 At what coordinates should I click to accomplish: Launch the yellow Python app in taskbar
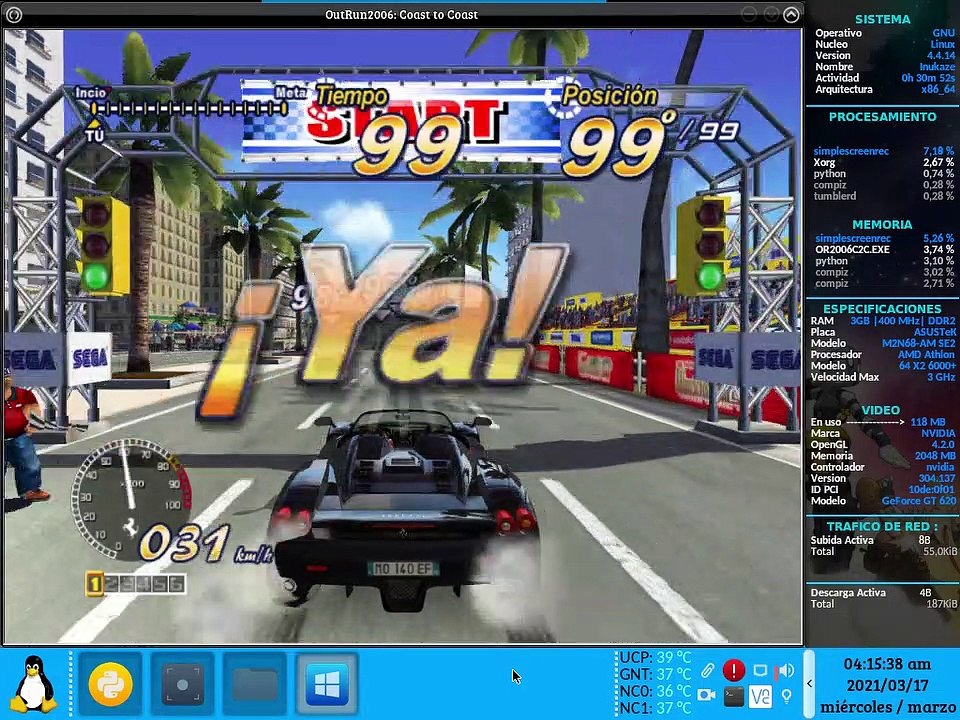point(110,684)
